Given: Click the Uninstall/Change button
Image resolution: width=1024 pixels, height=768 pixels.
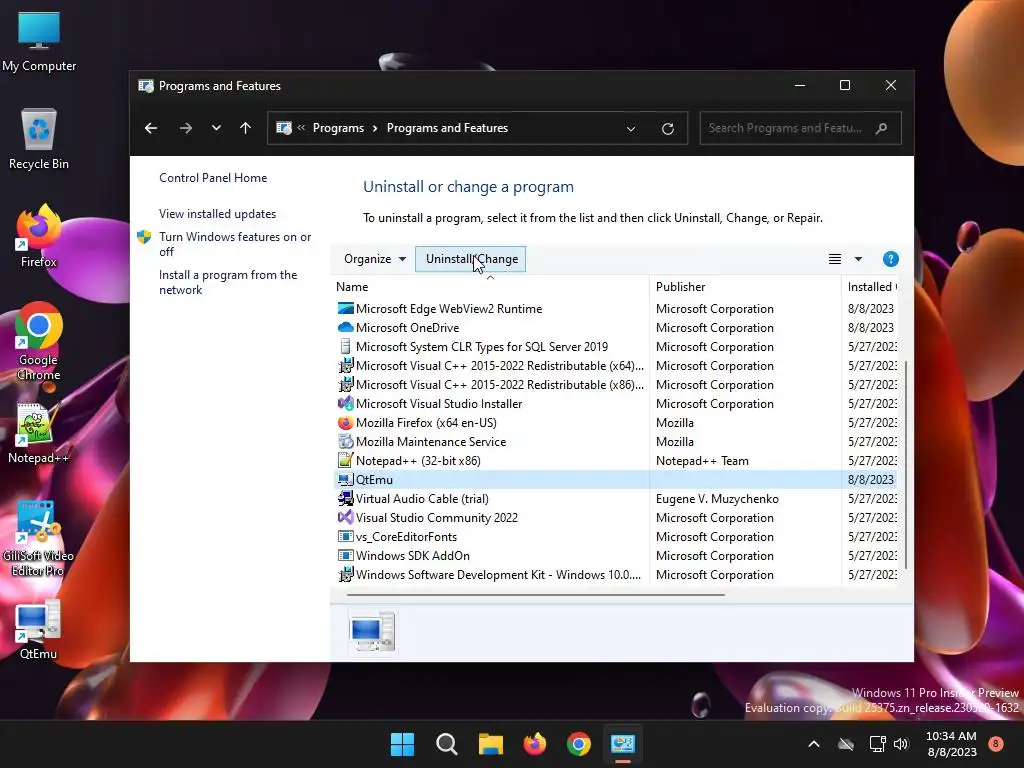Looking at the screenshot, I should [x=471, y=259].
